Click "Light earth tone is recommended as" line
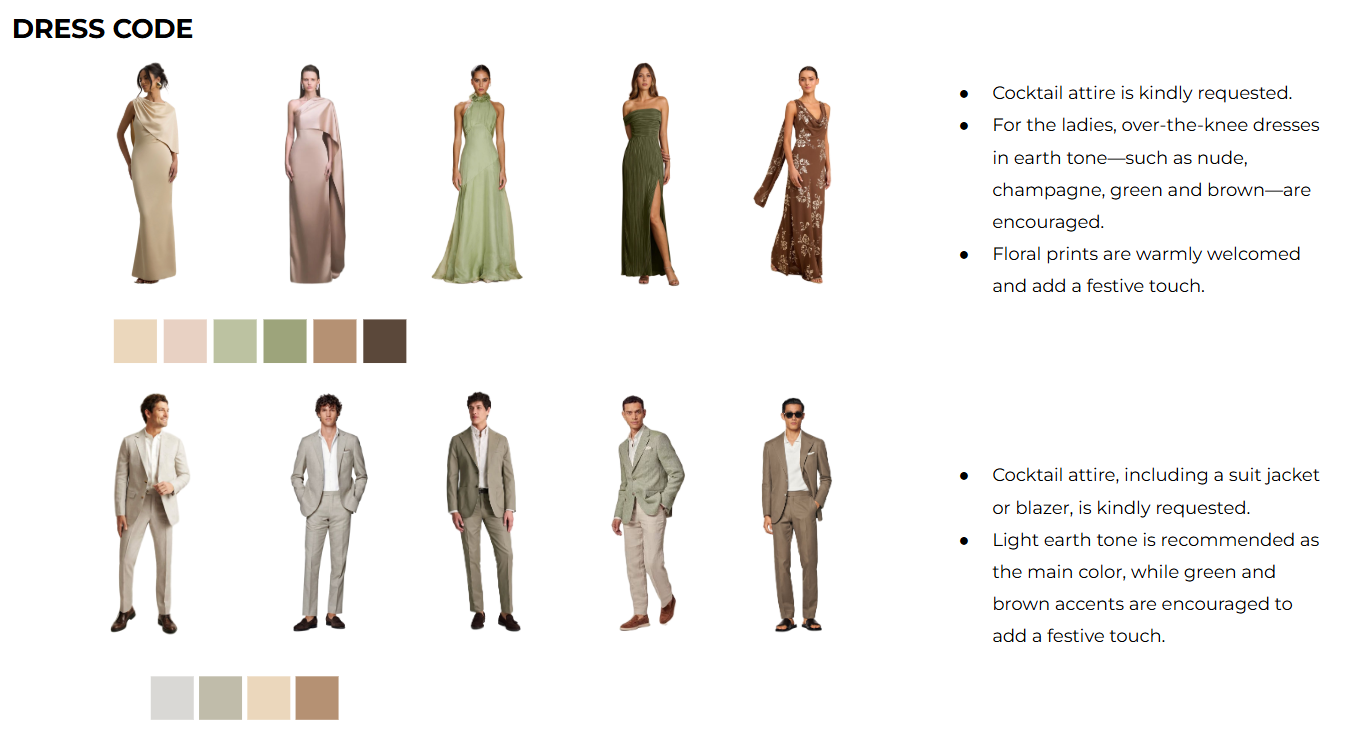Screen dimensions: 1363x744 pos(1156,540)
